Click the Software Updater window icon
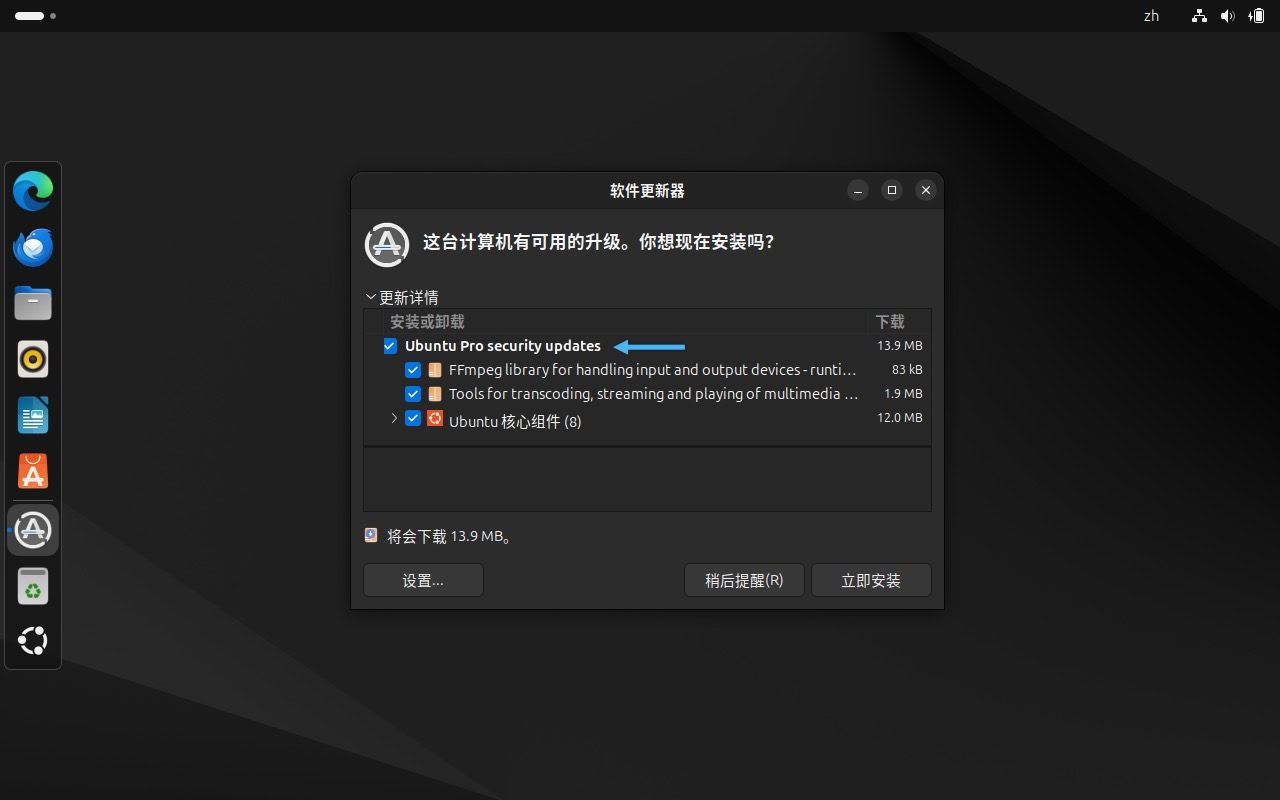The image size is (1280, 800). pos(386,243)
